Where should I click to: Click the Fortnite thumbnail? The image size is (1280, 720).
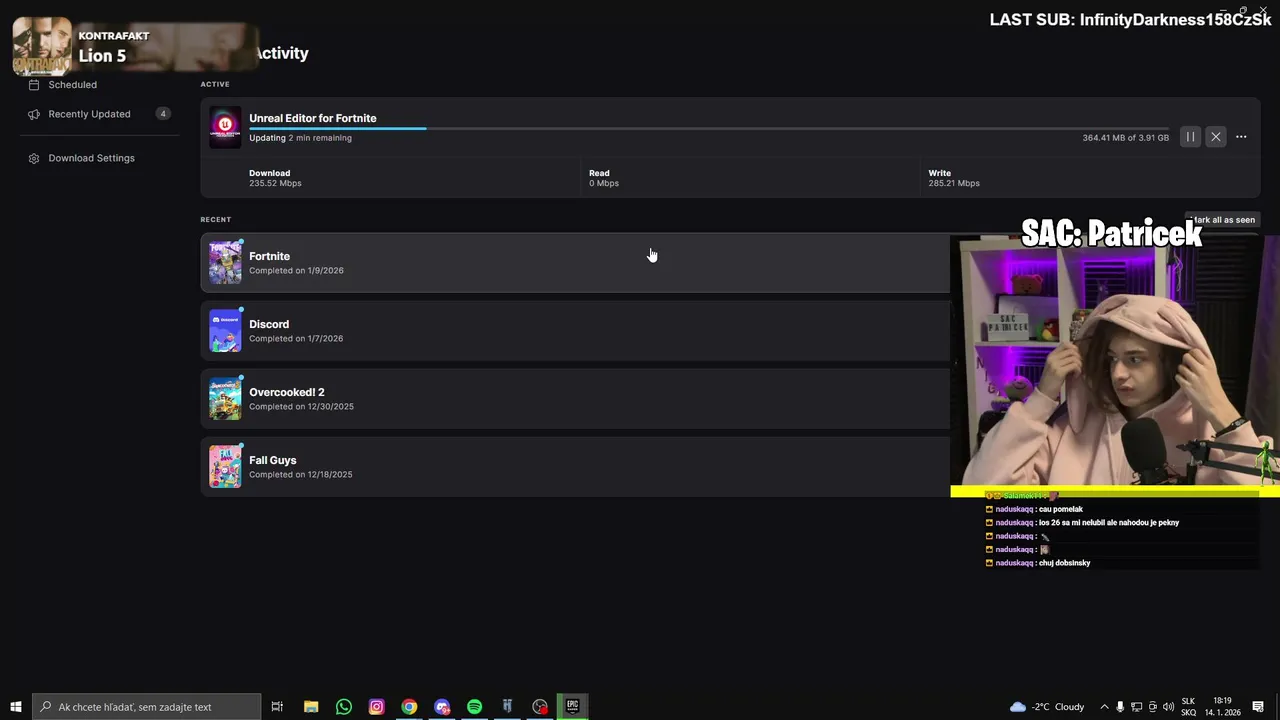click(x=225, y=263)
